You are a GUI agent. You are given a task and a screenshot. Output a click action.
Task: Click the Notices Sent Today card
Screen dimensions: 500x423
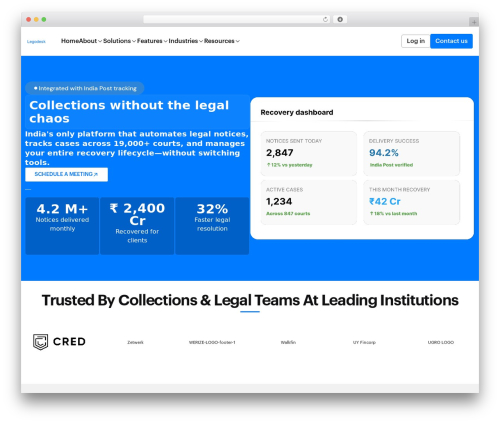(309, 153)
